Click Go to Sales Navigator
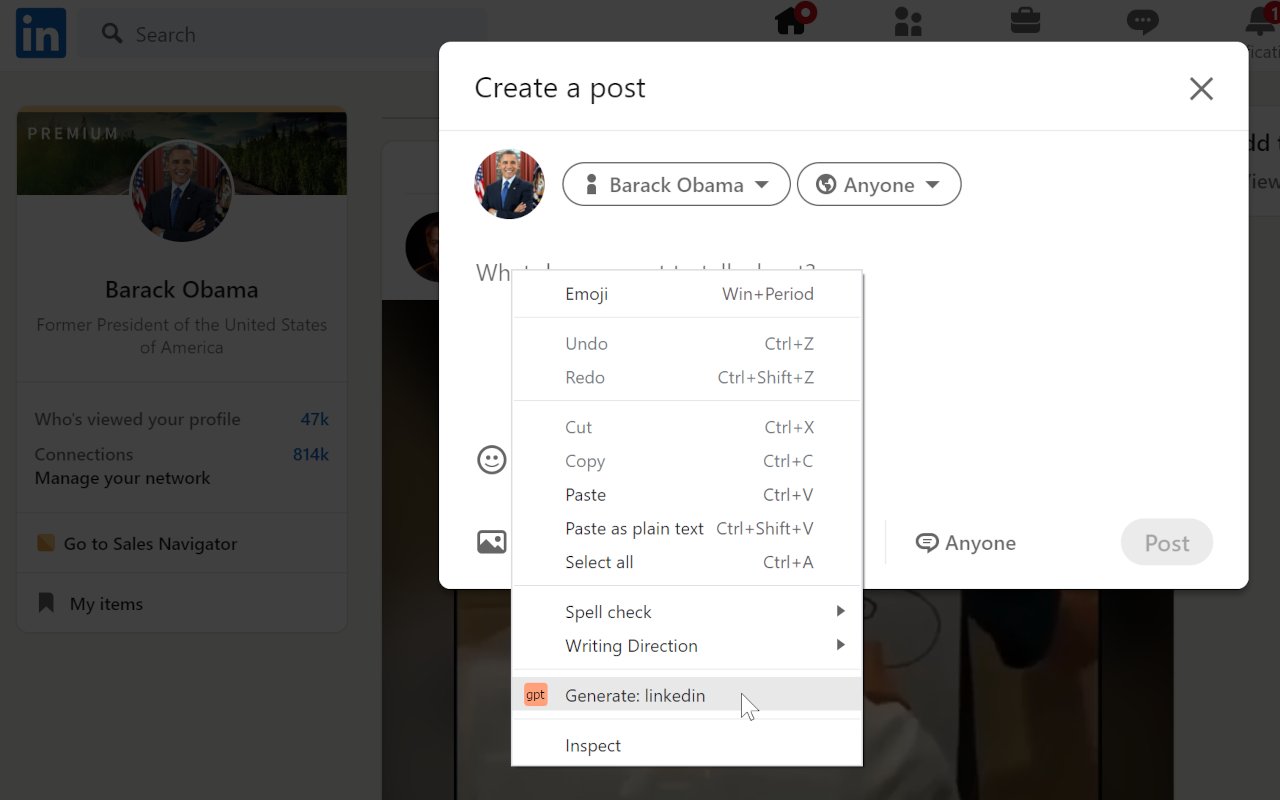The image size is (1280, 800). [x=150, y=544]
